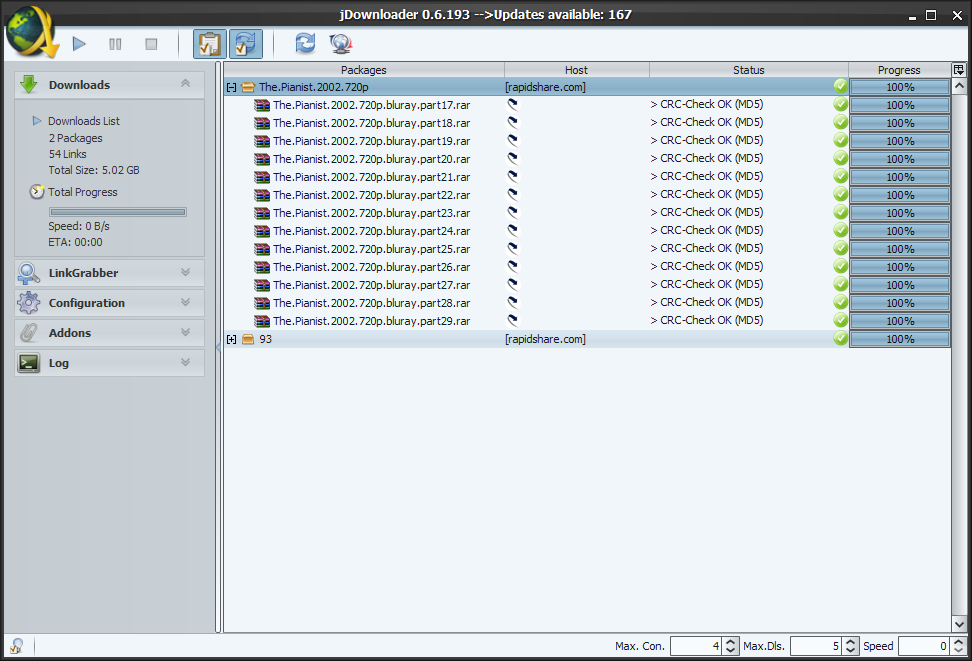Stop all downloads with stop button
This screenshot has width=972, height=661.
[x=151, y=44]
